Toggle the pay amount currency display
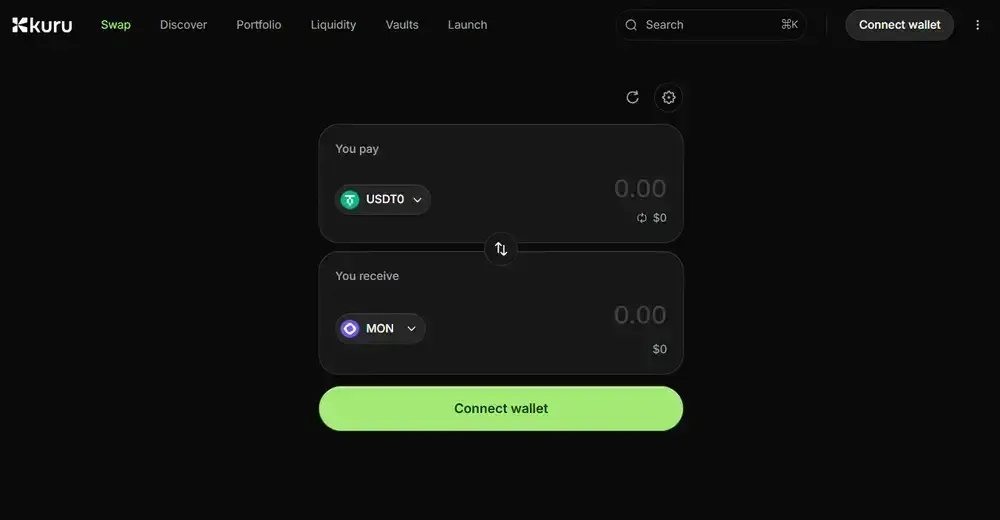Image resolution: width=1000 pixels, height=520 pixels. click(x=642, y=218)
